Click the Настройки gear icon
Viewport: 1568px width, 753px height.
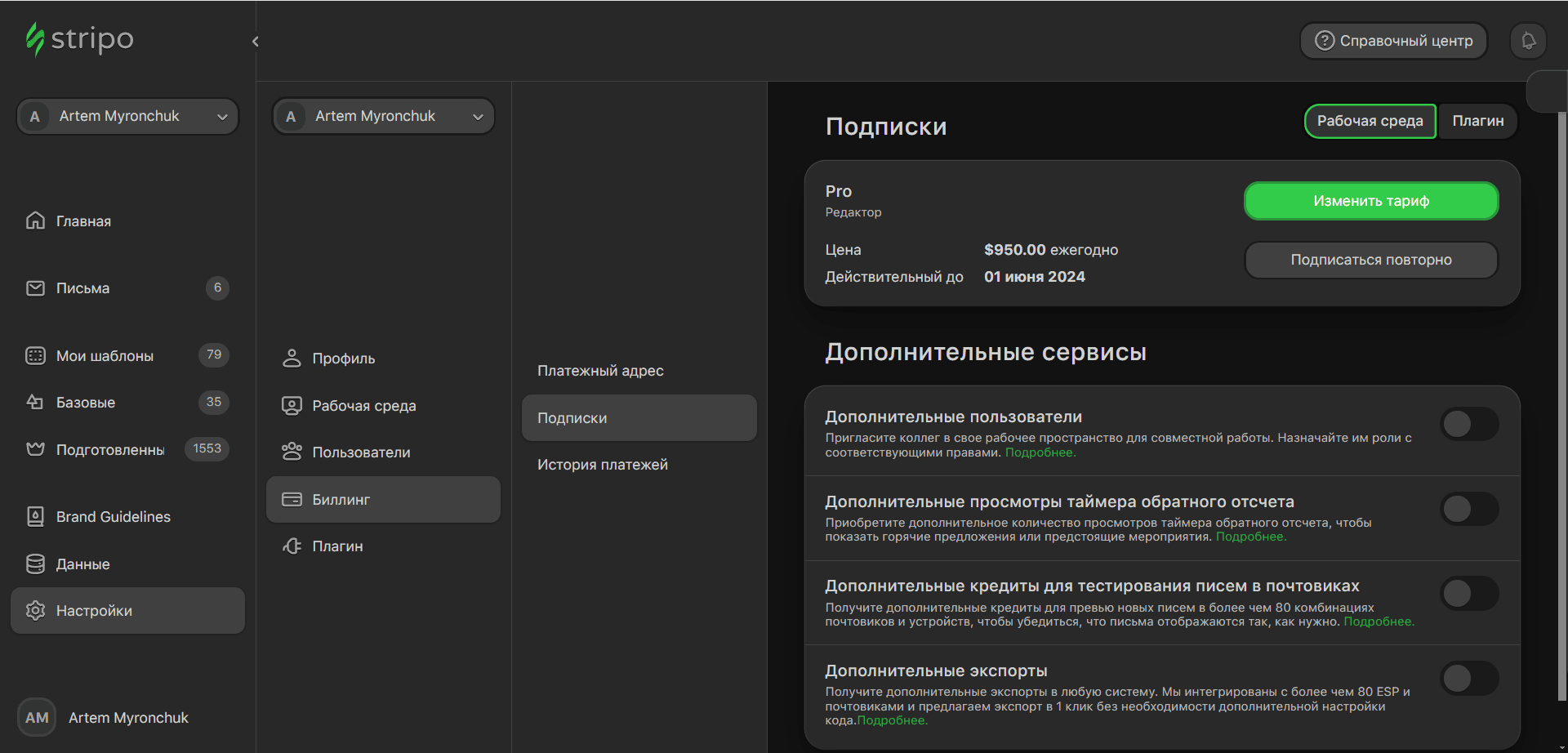35,610
